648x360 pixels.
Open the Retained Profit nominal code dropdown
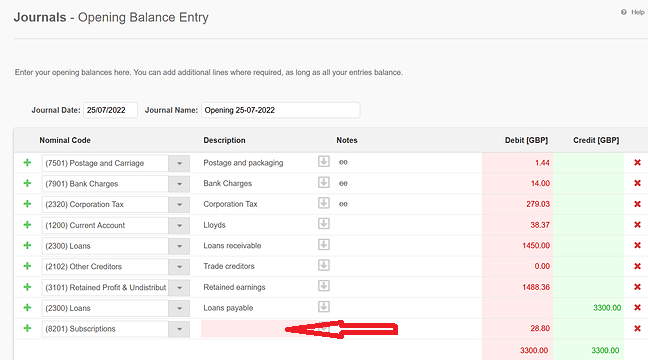pos(179,288)
